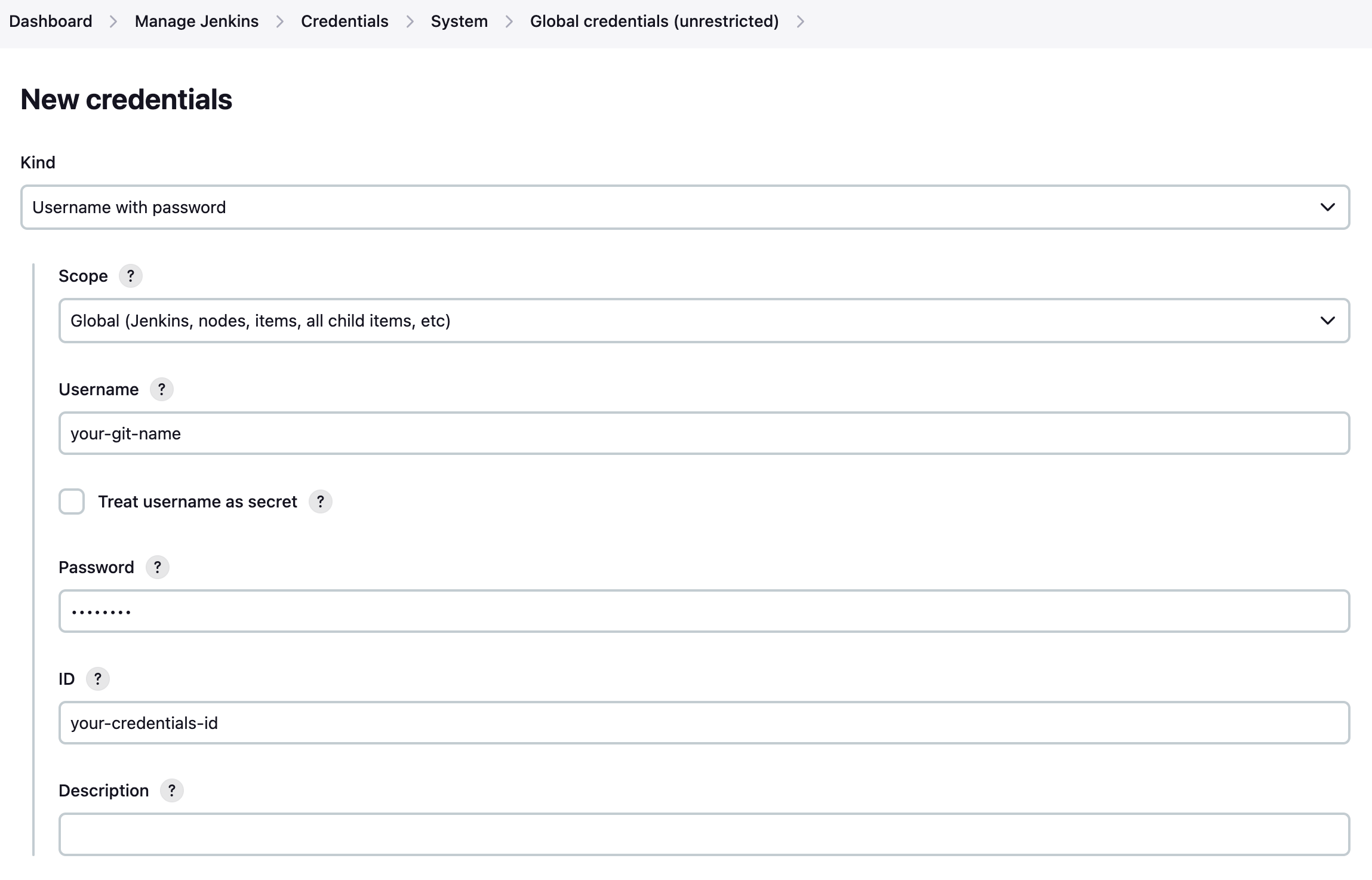Viewport: 1372px width, 880px height.
Task: Focus the ID input field
Action: click(x=704, y=723)
